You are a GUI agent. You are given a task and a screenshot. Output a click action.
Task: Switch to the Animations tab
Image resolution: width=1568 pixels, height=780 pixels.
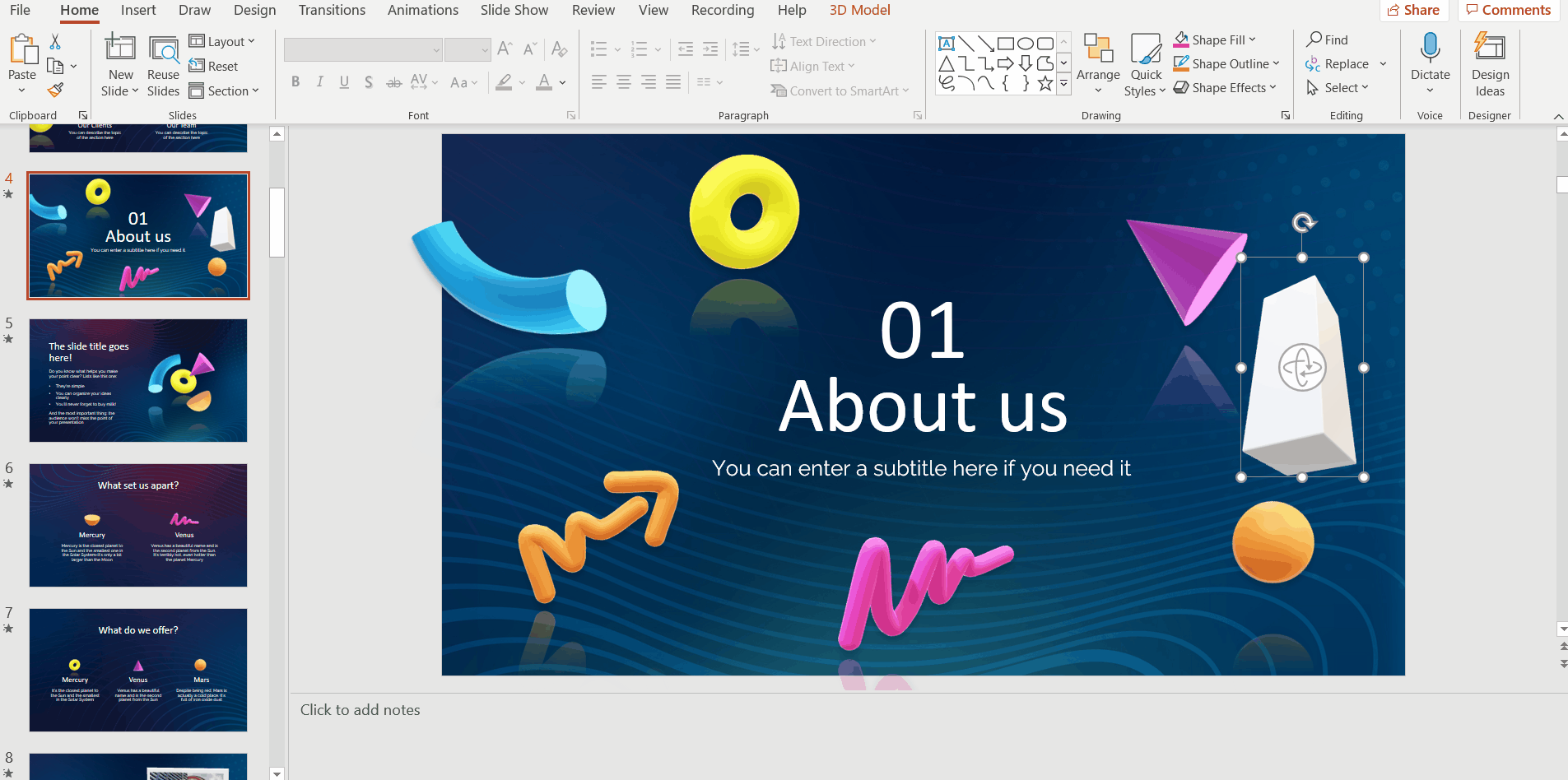coord(423,10)
